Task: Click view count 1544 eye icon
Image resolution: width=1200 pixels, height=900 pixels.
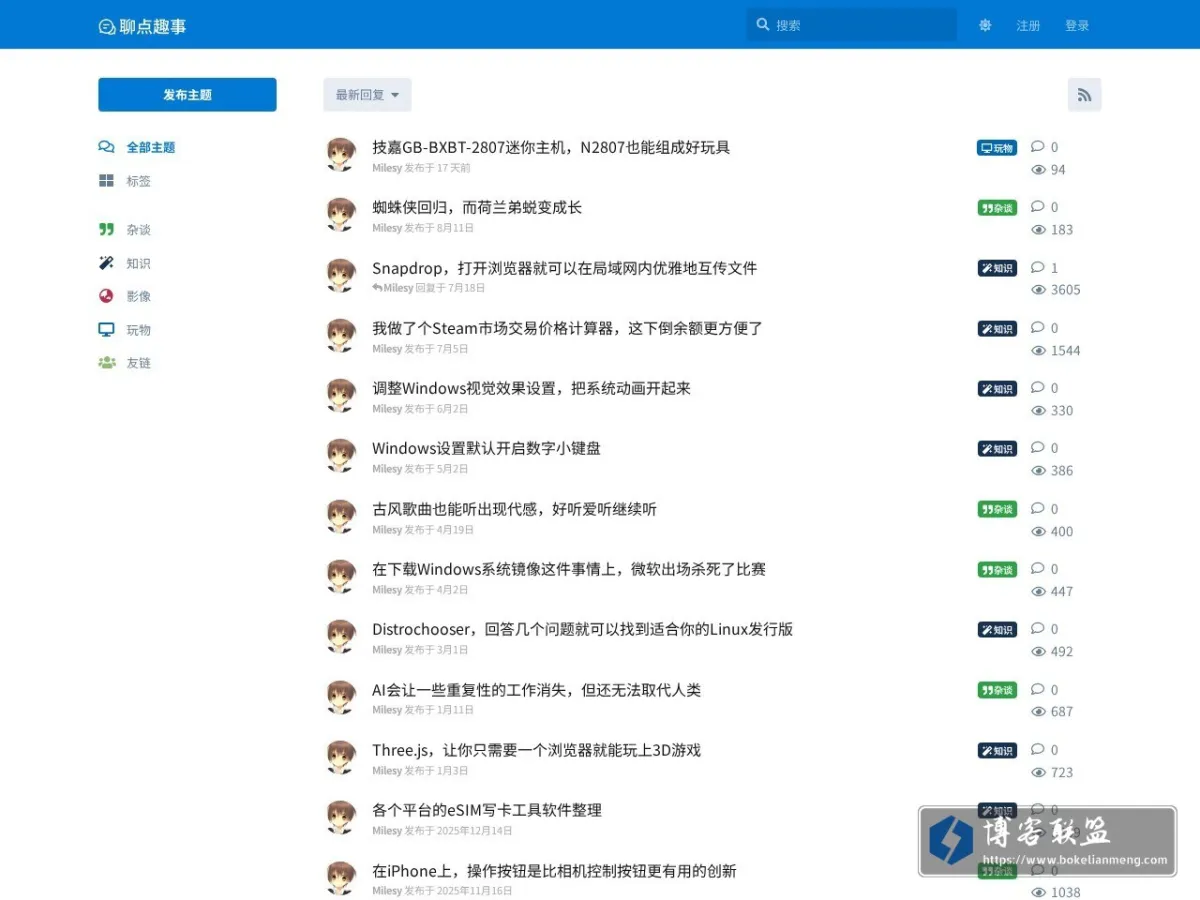Action: [x=1038, y=351]
